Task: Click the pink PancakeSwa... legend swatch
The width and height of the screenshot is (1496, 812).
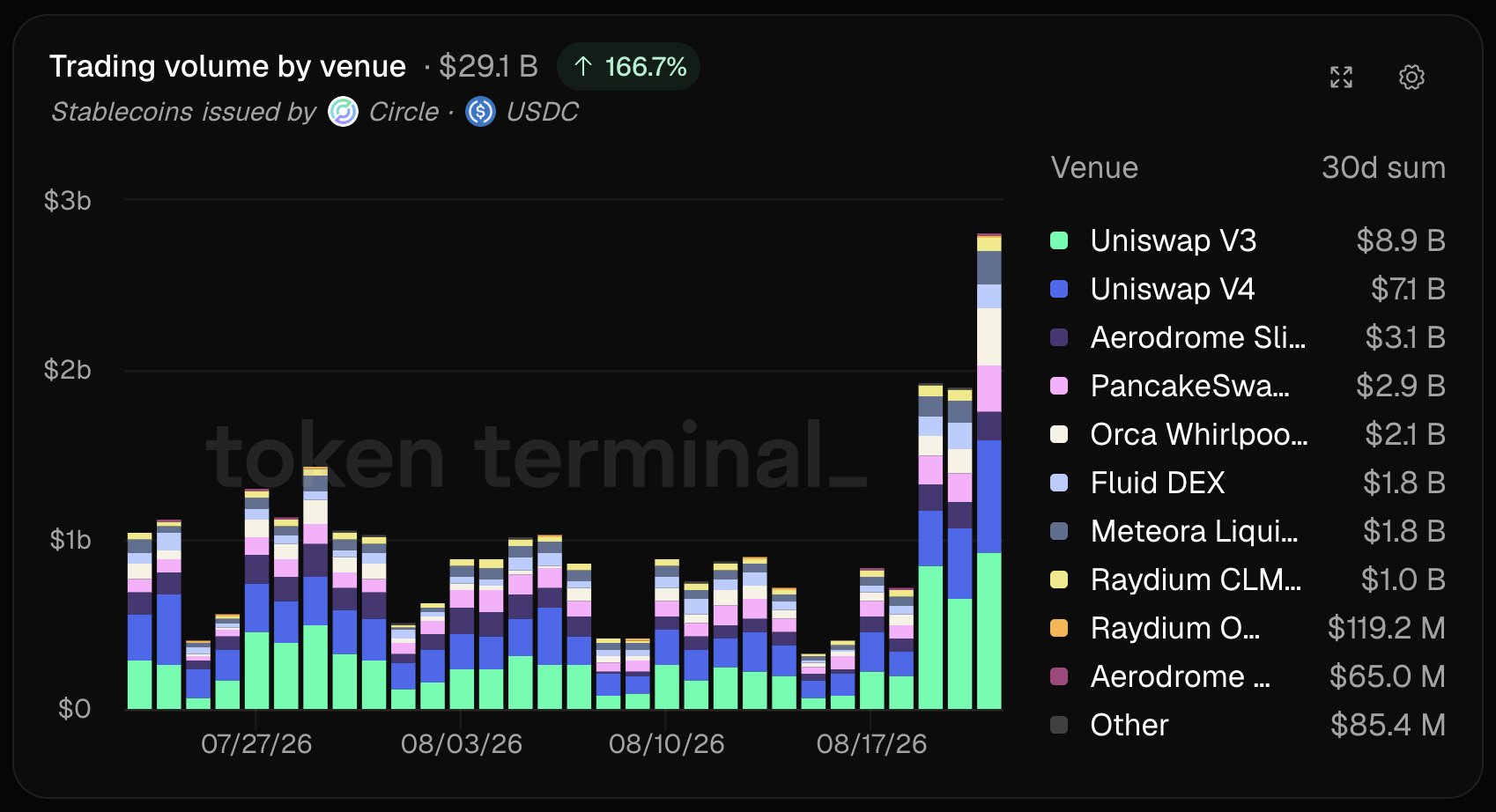Action: (x=1059, y=386)
